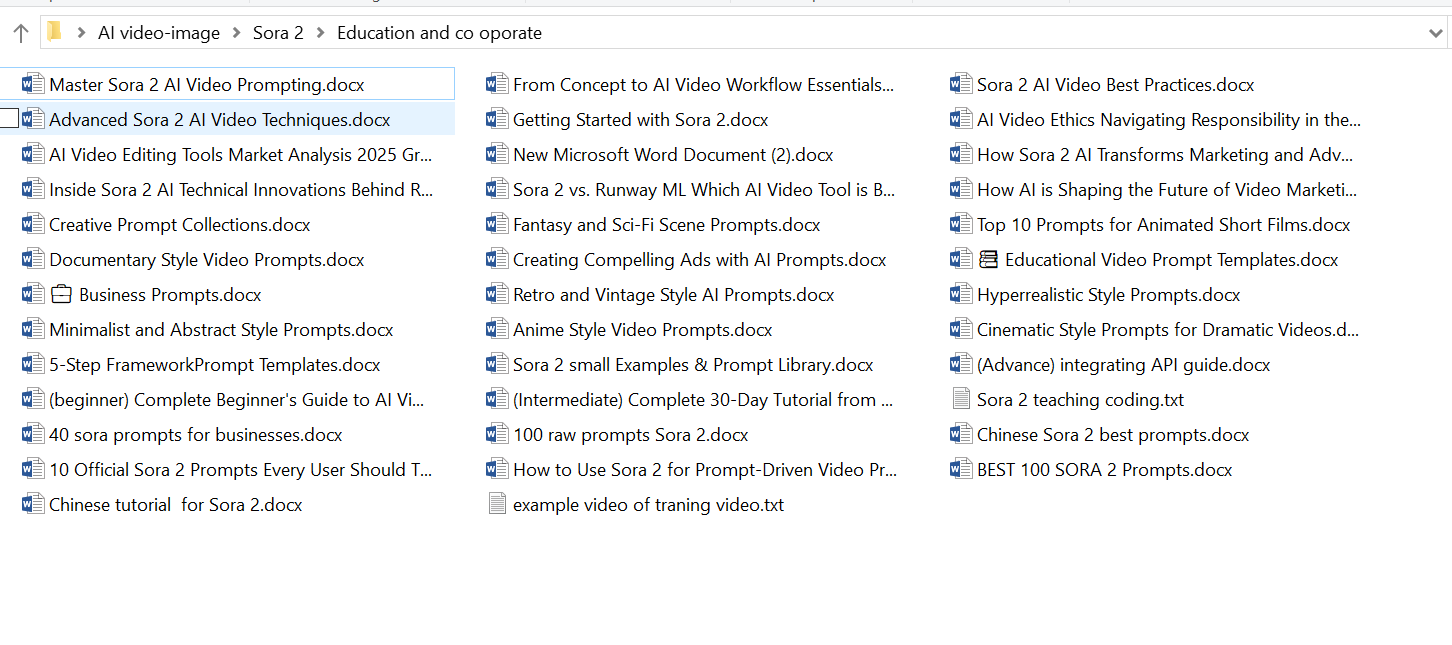Screen dimensions: 1452x645
Task: Click the Up arrow navigation button
Action: [20, 33]
